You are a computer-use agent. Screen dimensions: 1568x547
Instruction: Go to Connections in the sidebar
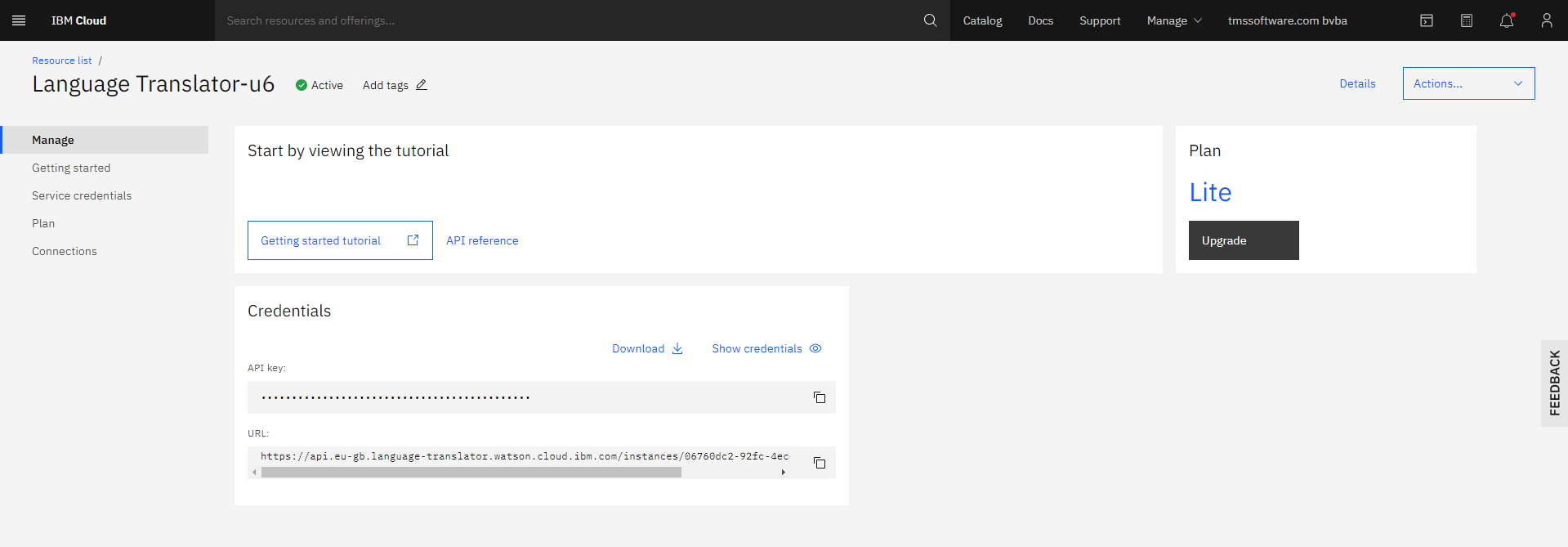tap(65, 251)
